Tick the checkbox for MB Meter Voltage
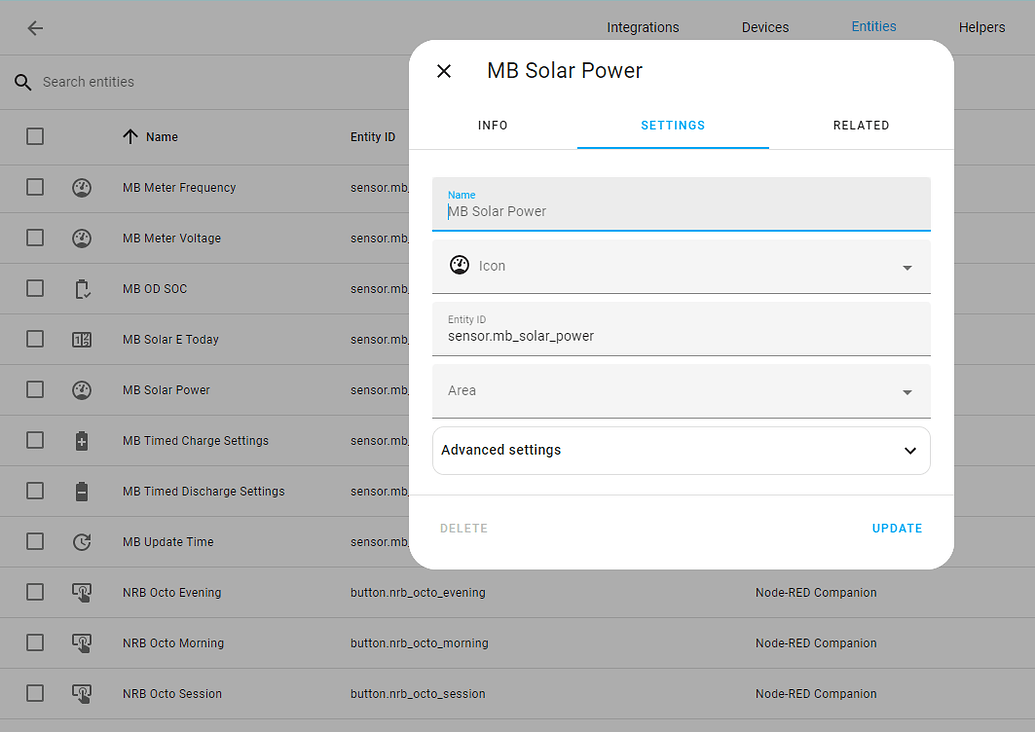This screenshot has height=732, width=1035. 35,238
